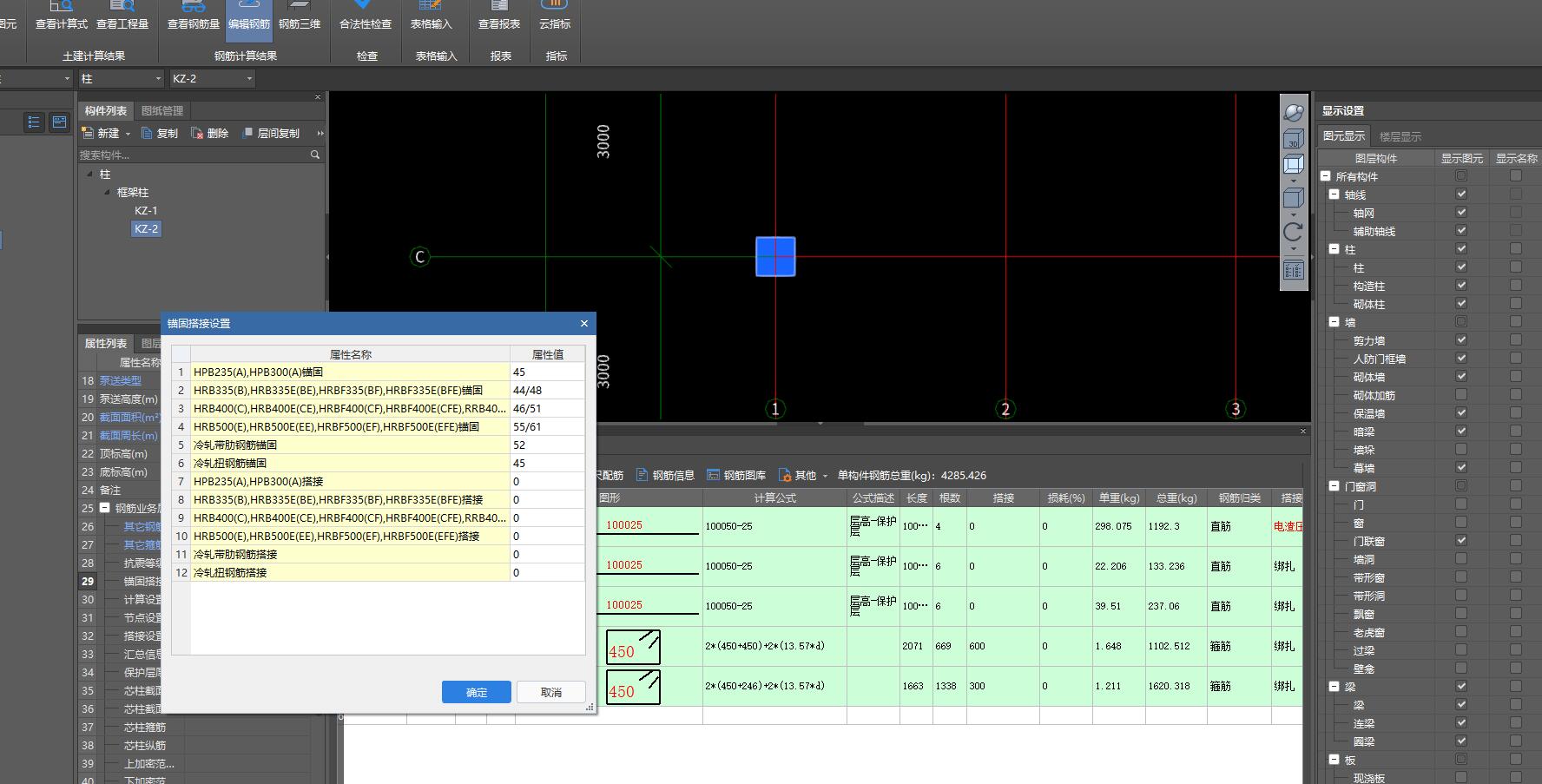Viewport: 1542px width, 784px height.
Task: Collapse 轴线 group in display settings
Action: (1334, 194)
